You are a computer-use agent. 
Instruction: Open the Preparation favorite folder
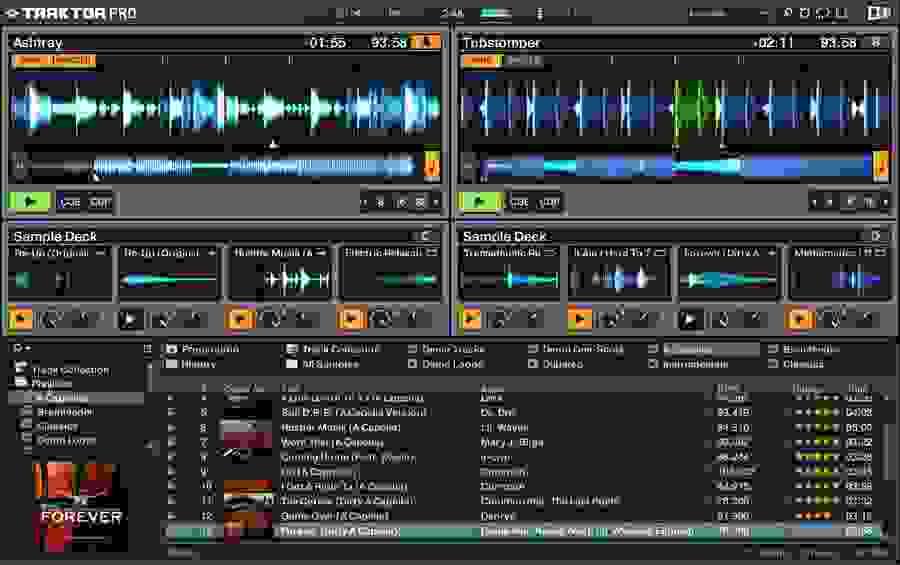203,349
